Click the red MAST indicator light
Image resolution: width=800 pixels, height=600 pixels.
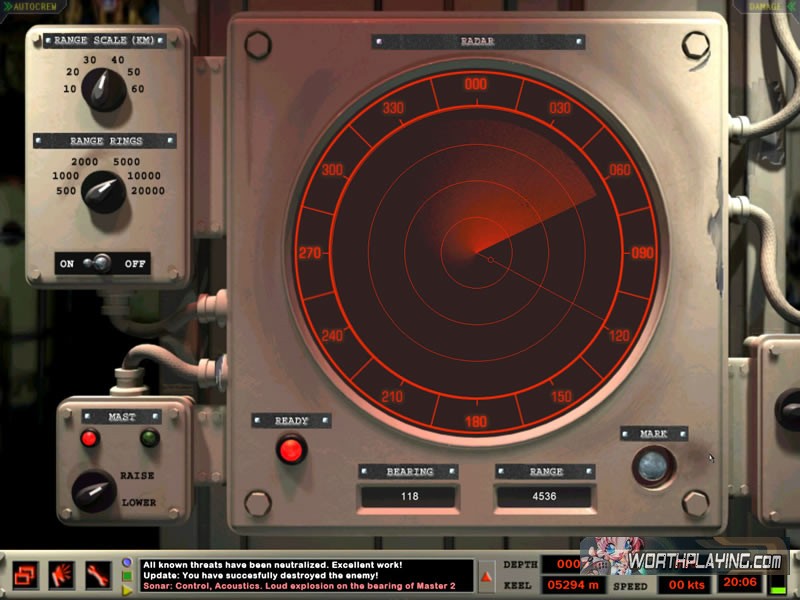click(x=90, y=438)
